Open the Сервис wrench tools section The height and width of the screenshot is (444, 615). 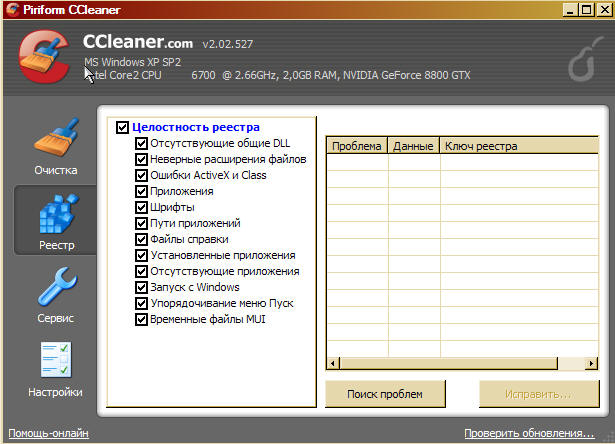click(56, 295)
